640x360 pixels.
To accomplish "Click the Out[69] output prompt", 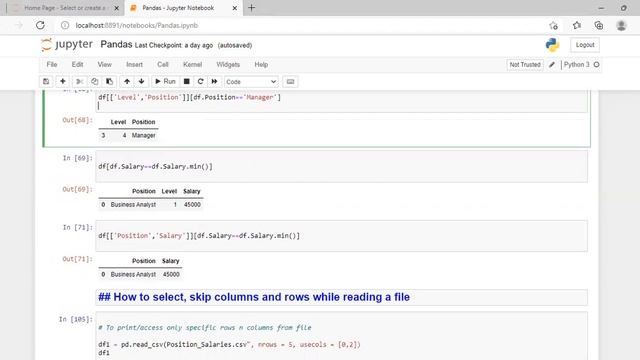I will (x=78, y=189).
